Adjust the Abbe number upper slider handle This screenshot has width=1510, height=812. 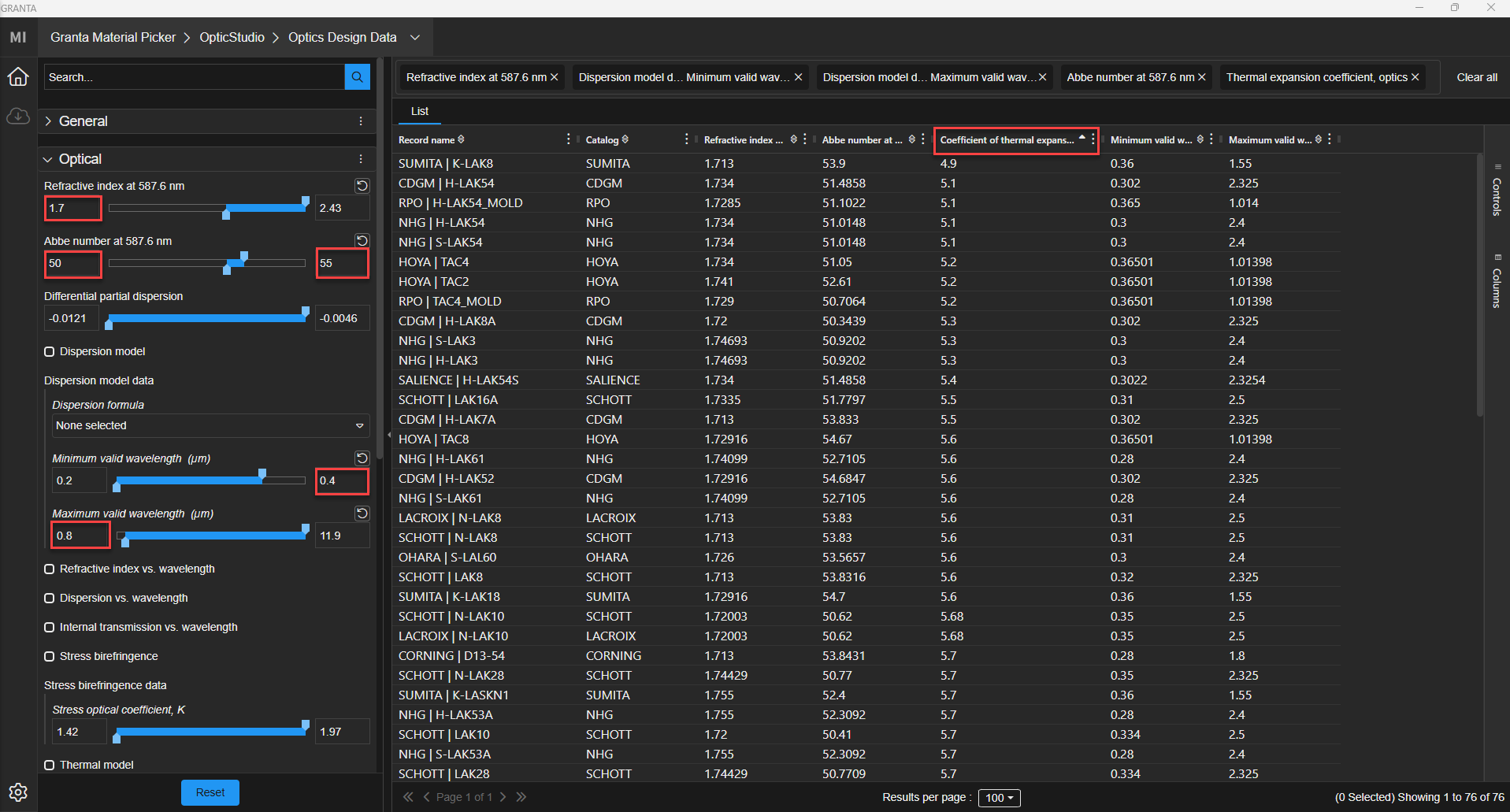click(244, 257)
